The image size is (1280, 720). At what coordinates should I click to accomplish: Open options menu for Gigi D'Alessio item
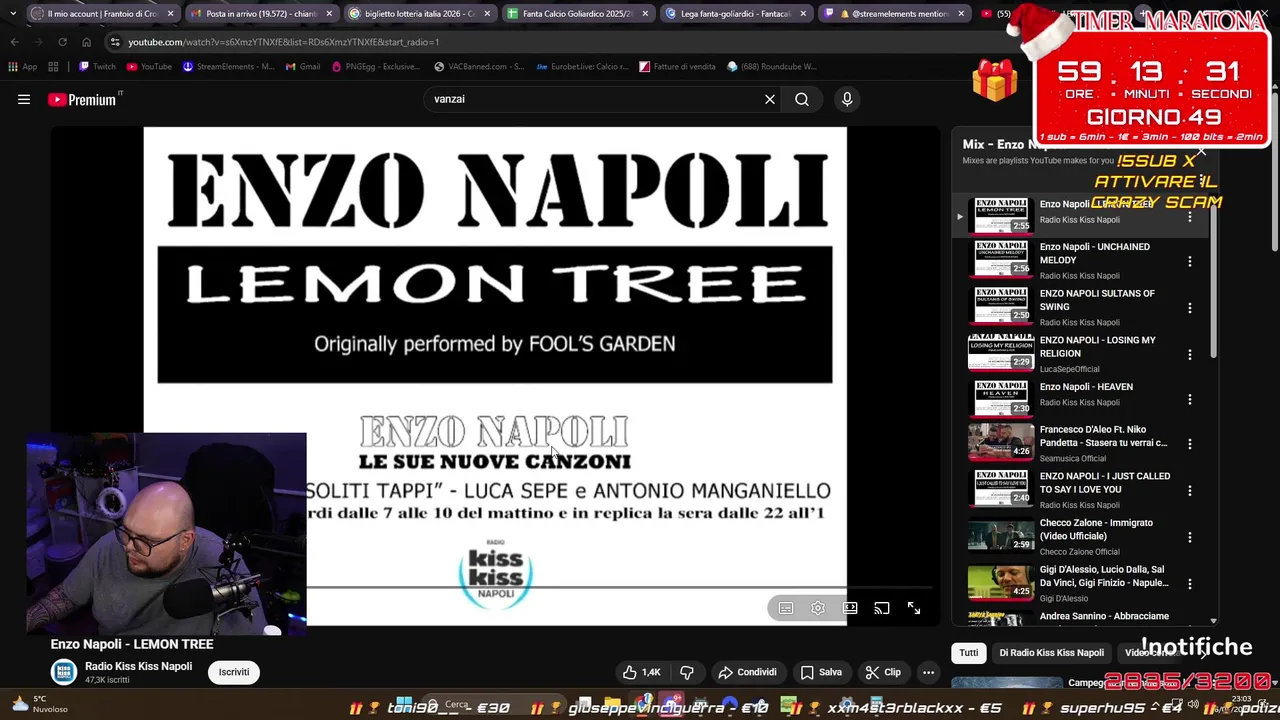1190,584
